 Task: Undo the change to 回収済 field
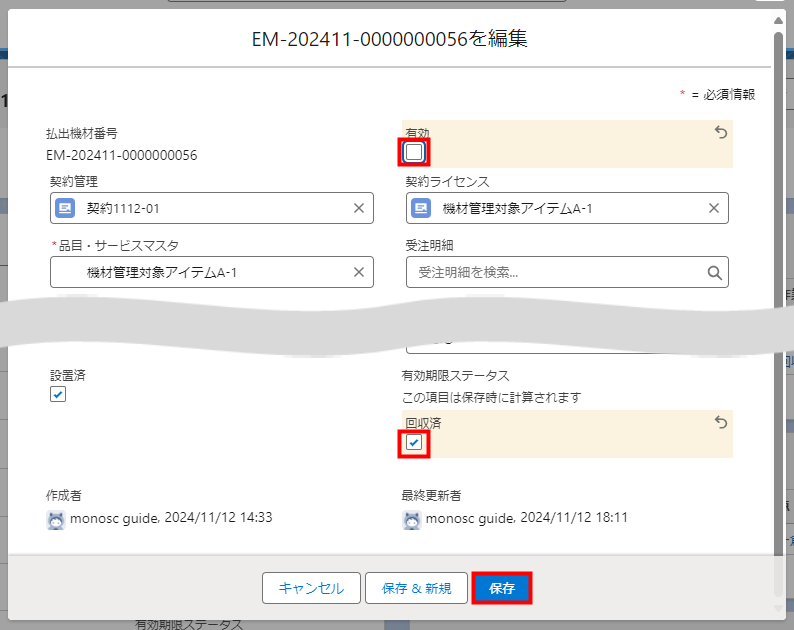720,423
